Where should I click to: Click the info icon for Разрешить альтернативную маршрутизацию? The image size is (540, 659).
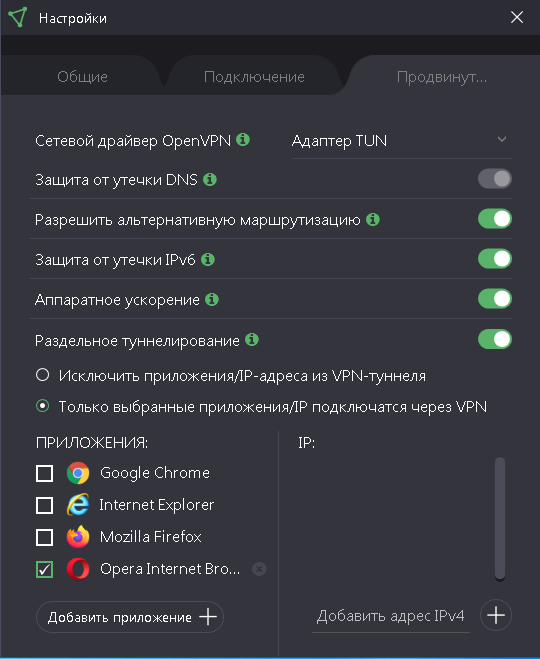click(373, 219)
